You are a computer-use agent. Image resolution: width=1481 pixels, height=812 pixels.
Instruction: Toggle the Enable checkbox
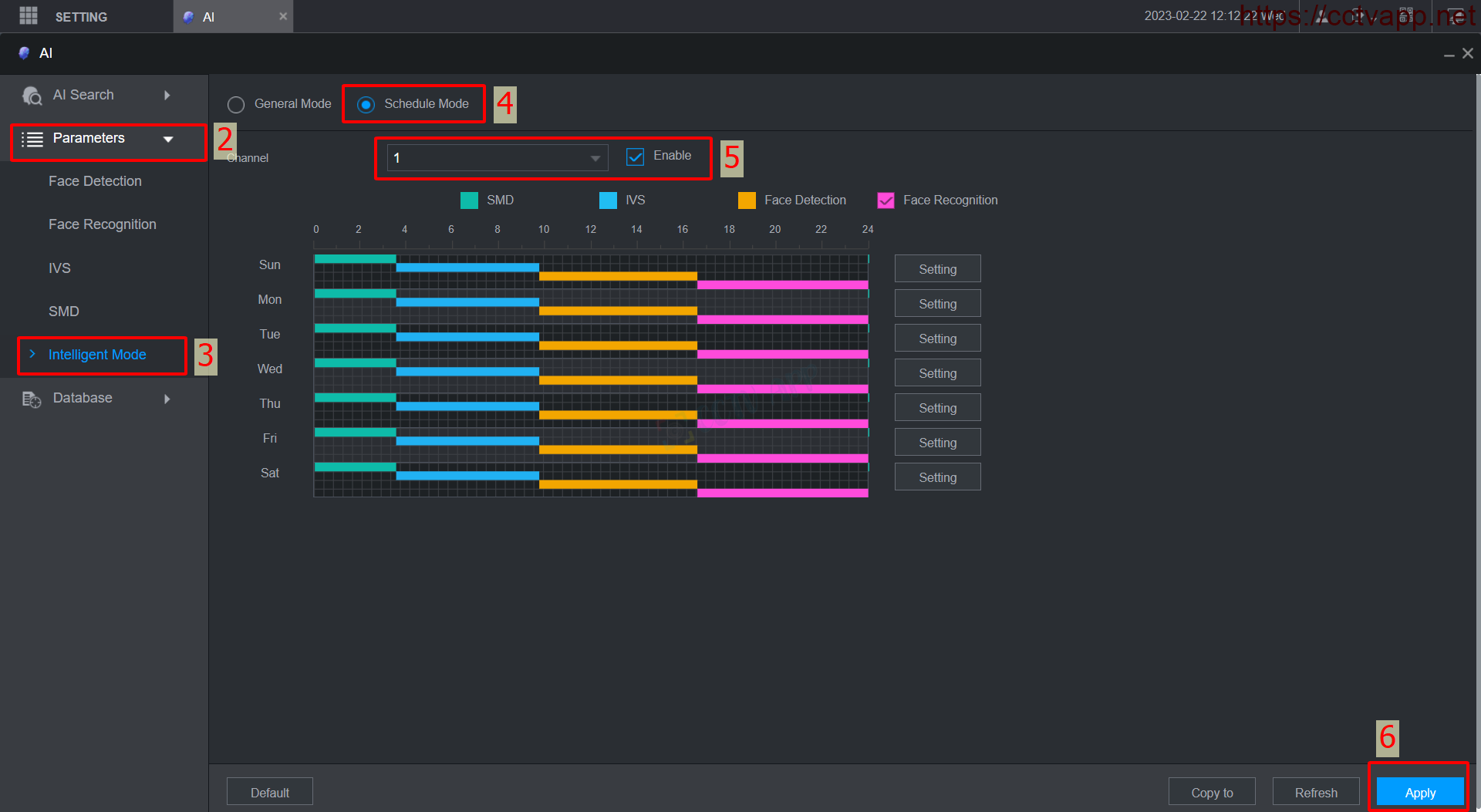click(x=635, y=157)
